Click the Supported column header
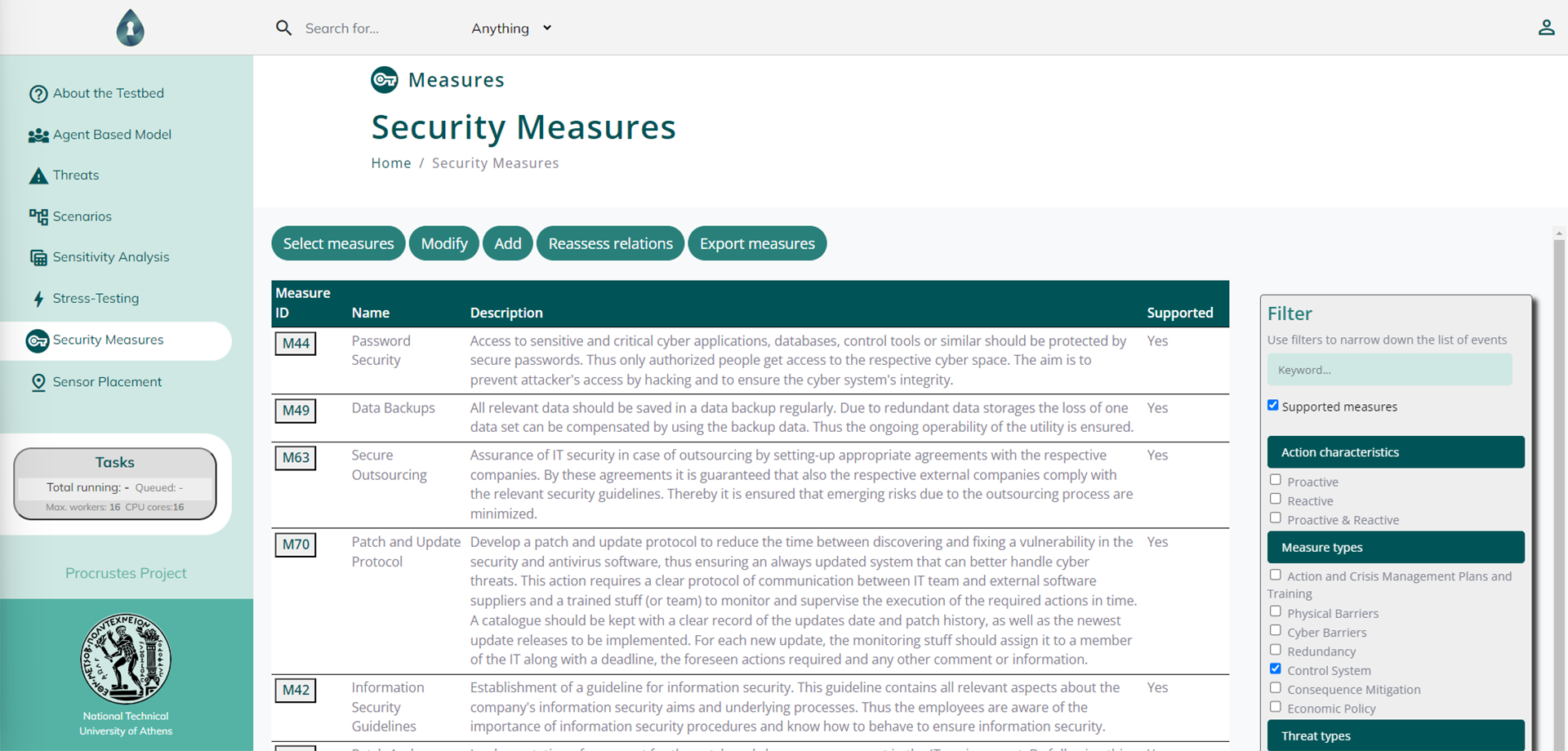The height and width of the screenshot is (751, 1568). coord(1180,313)
